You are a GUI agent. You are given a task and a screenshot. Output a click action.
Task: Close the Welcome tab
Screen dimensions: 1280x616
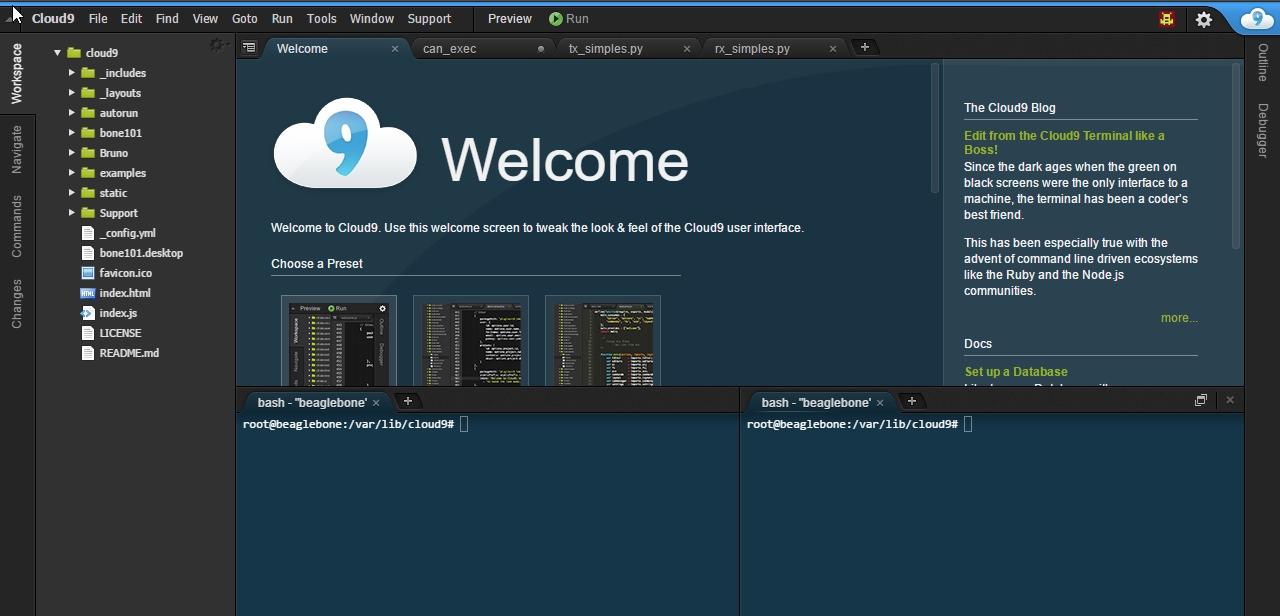pyautogui.click(x=395, y=49)
